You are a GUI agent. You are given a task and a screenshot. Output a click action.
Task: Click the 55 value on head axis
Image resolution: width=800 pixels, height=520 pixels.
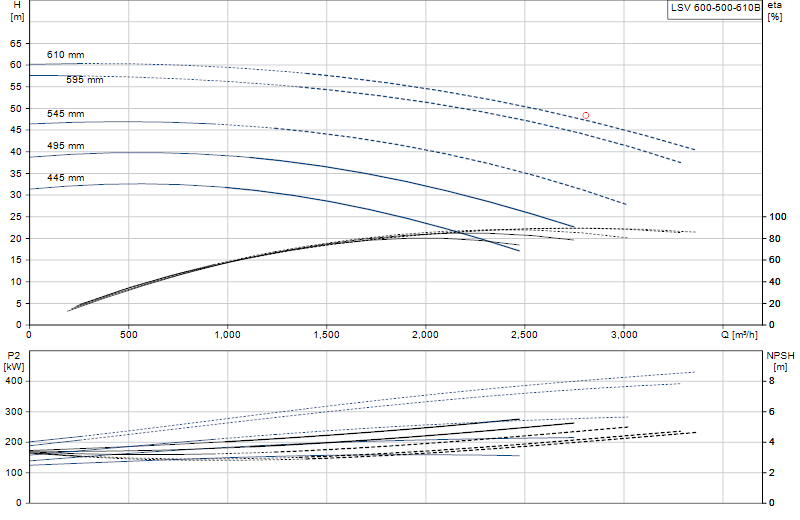click(x=16, y=87)
